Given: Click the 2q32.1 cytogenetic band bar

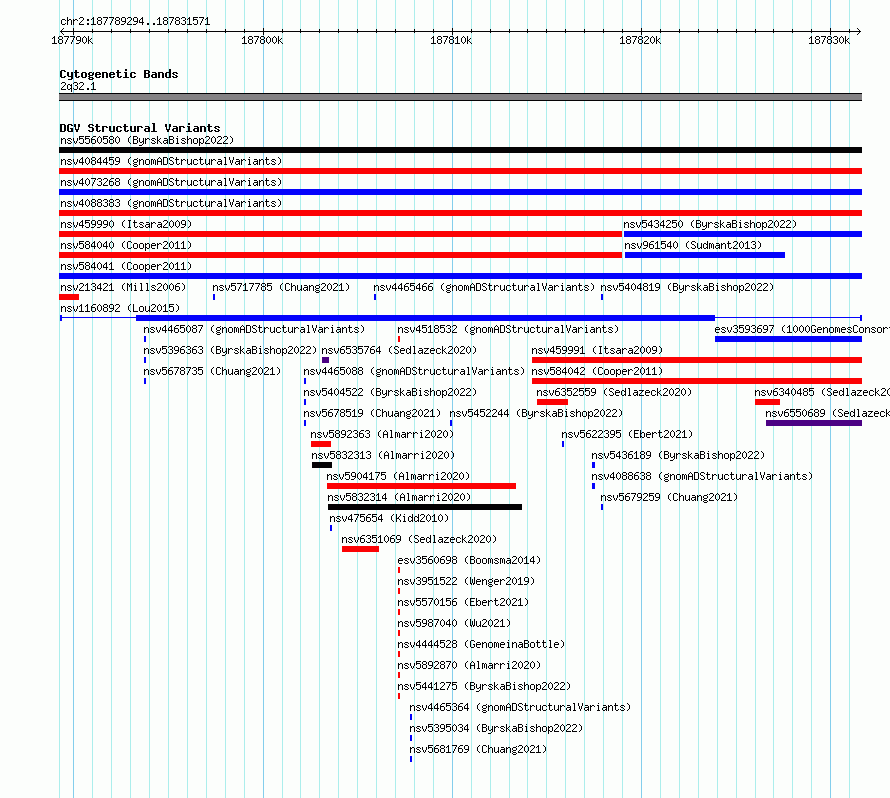Looking at the screenshot, I should point(460,97).
